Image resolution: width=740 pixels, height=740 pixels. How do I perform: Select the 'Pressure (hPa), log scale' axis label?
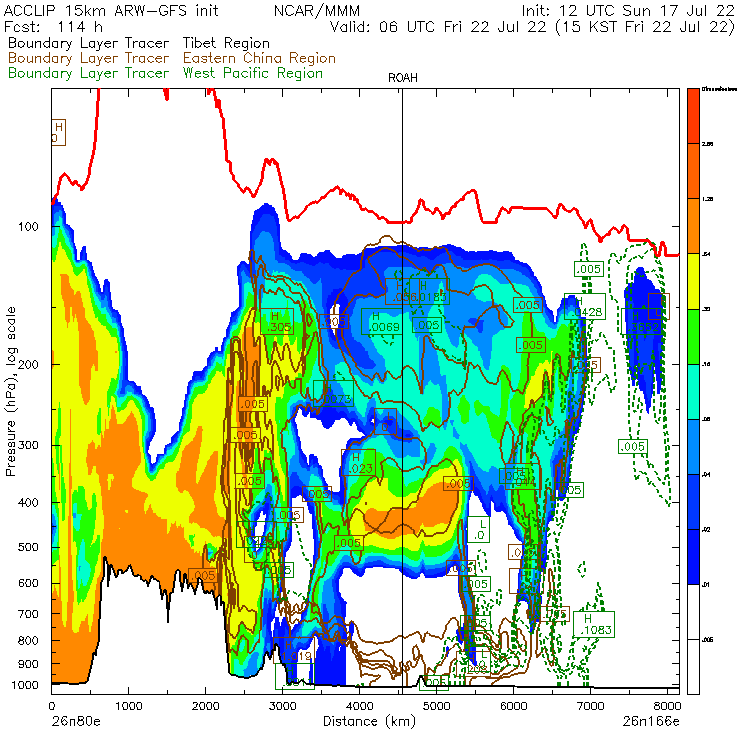pos(11,391)
